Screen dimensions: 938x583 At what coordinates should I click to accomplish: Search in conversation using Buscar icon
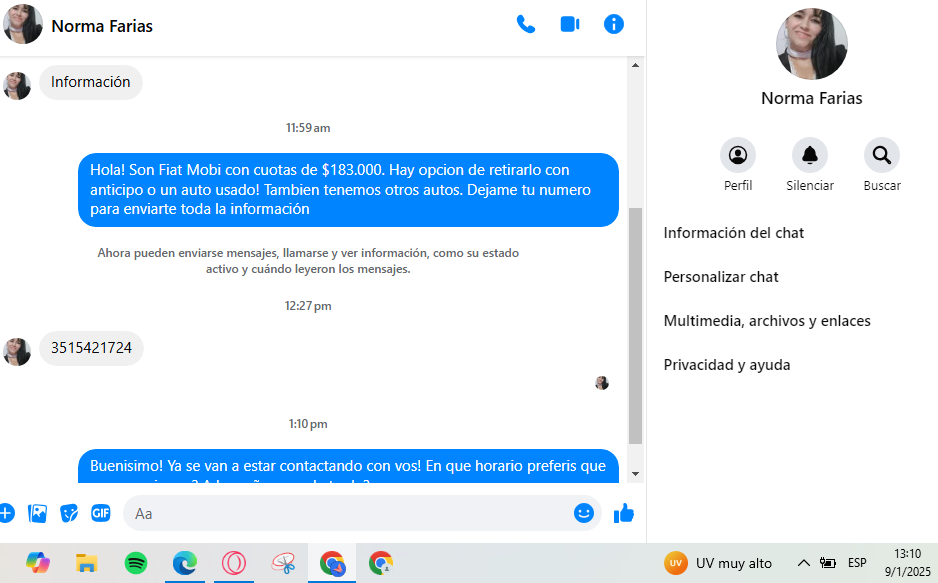click(x=882, y=155)
